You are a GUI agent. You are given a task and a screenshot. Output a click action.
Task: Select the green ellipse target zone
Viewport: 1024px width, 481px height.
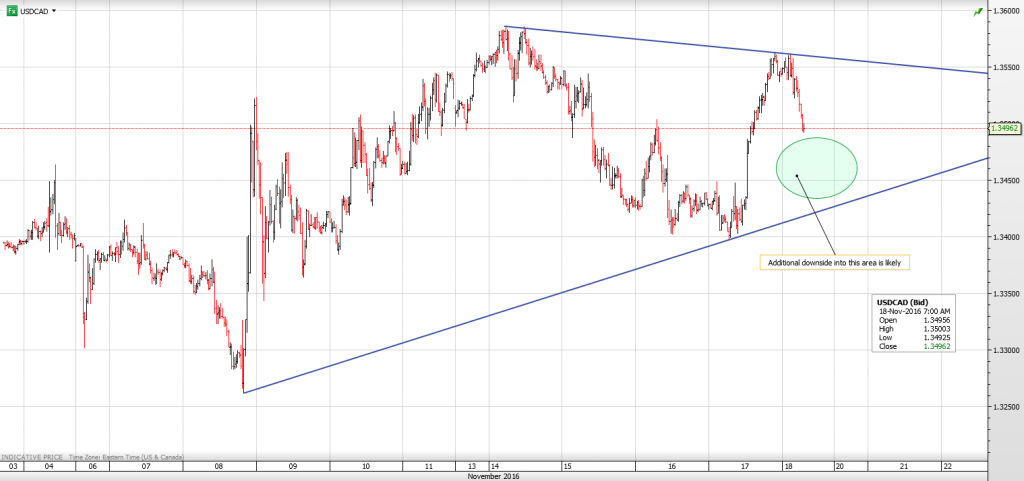click(817, 167)
